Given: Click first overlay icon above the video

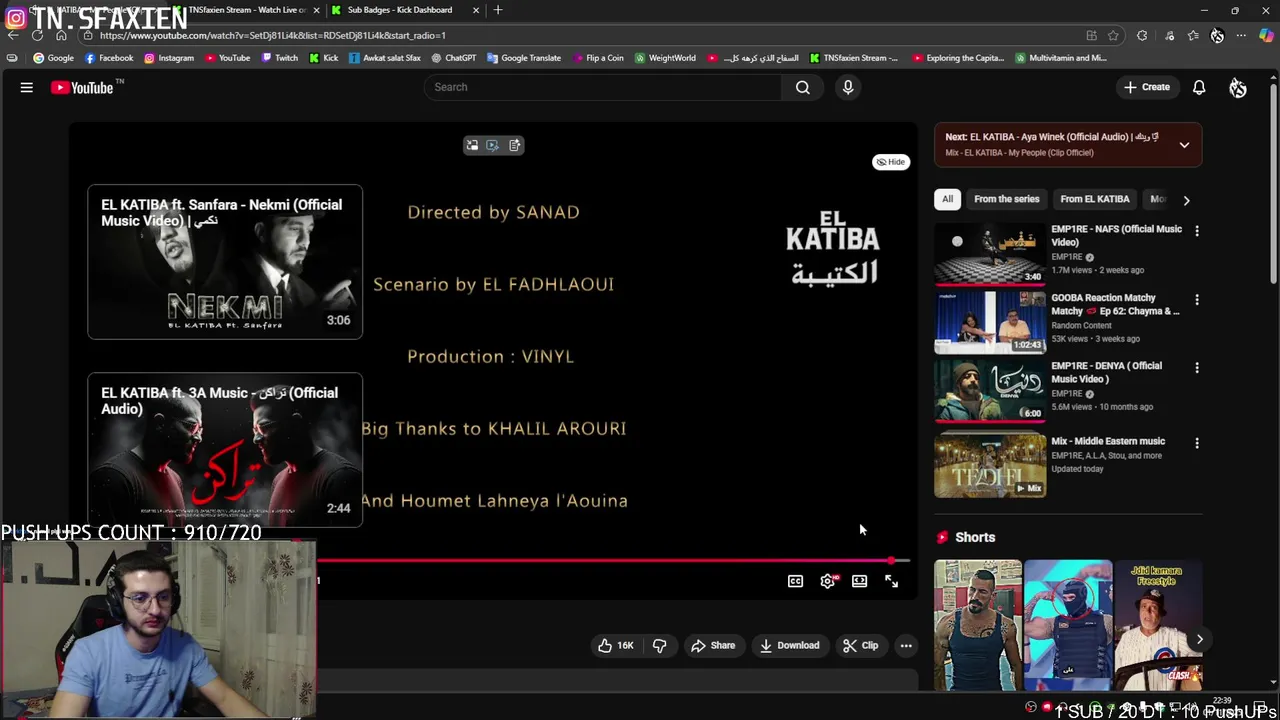Looking at the screenshot, I should tap(472, 145).
